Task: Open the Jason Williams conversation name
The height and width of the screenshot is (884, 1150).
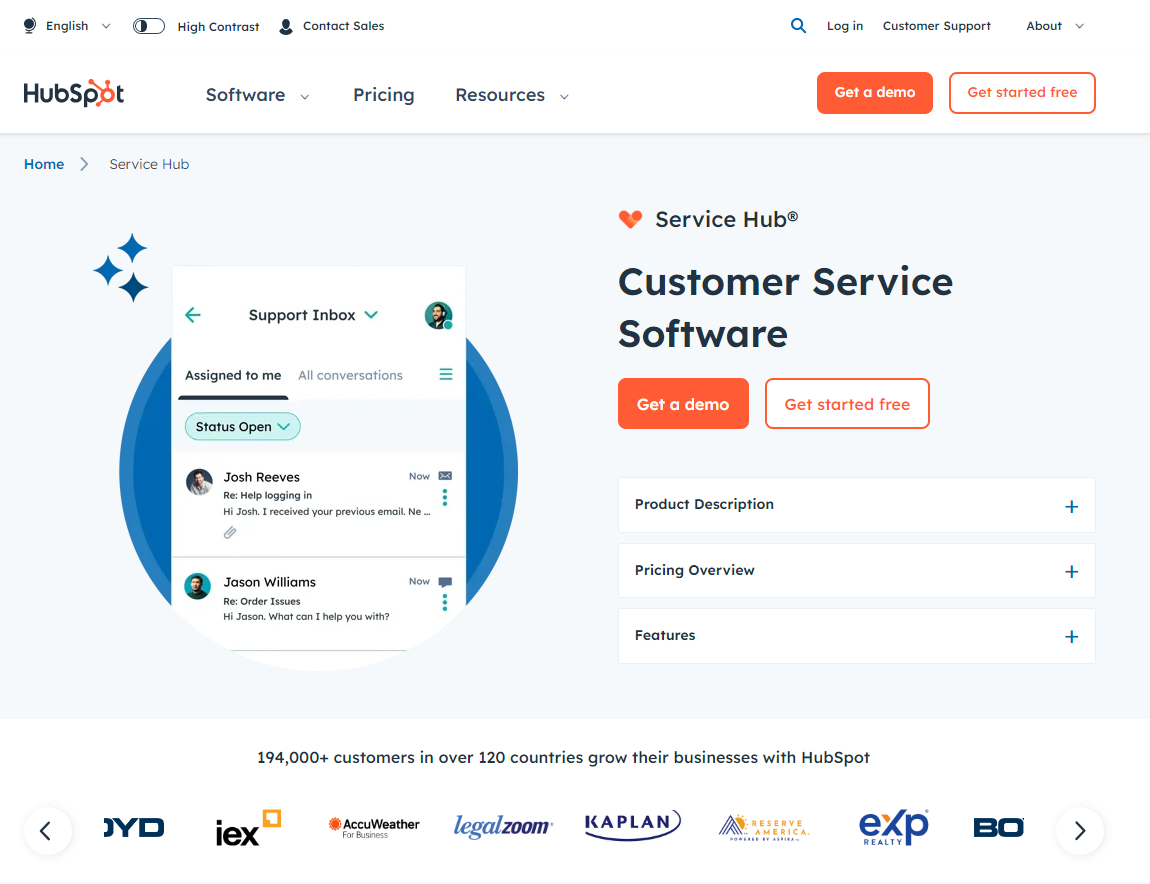Action: (x=269, y=582)
